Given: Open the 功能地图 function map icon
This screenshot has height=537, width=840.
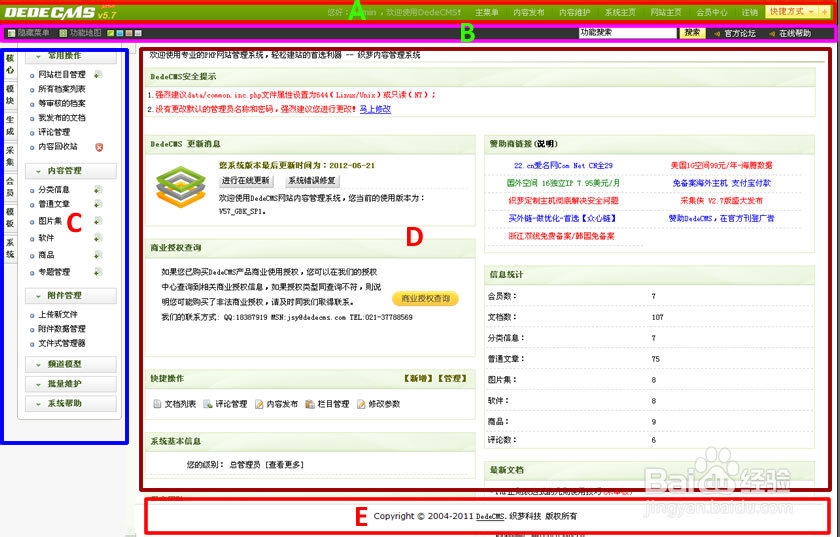Looking at the screenshot, I should click(x=63, y=33).
